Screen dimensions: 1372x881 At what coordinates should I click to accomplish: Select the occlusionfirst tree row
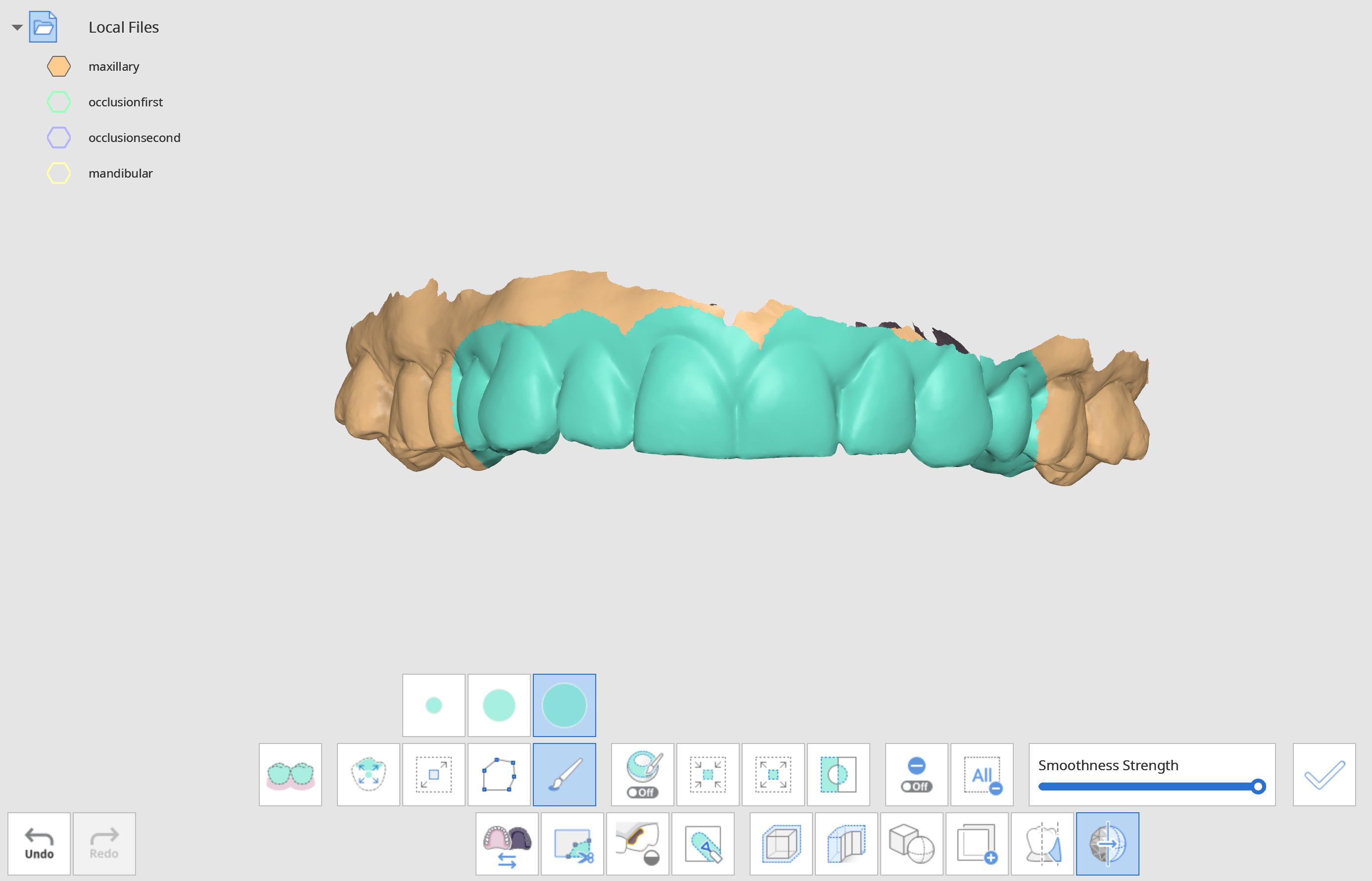pyautogui.click(x=125, y=102)
